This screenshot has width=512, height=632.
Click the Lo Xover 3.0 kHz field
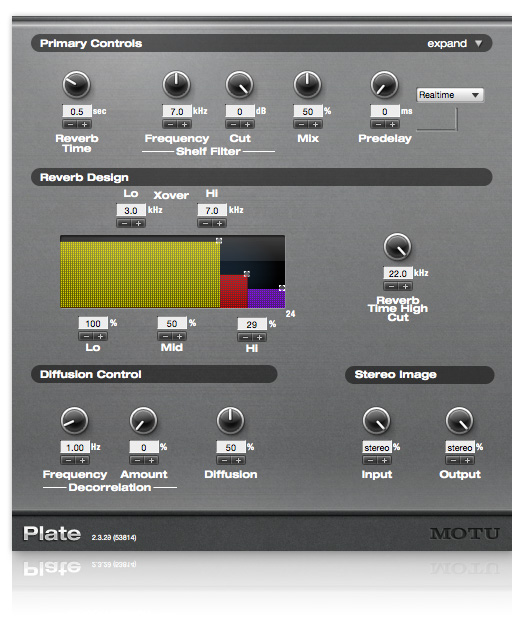[131, 210]
